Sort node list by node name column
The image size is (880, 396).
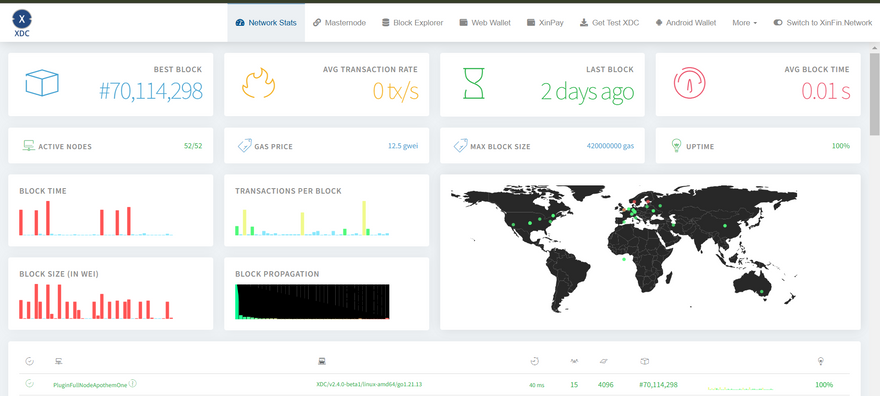(59, 362)
